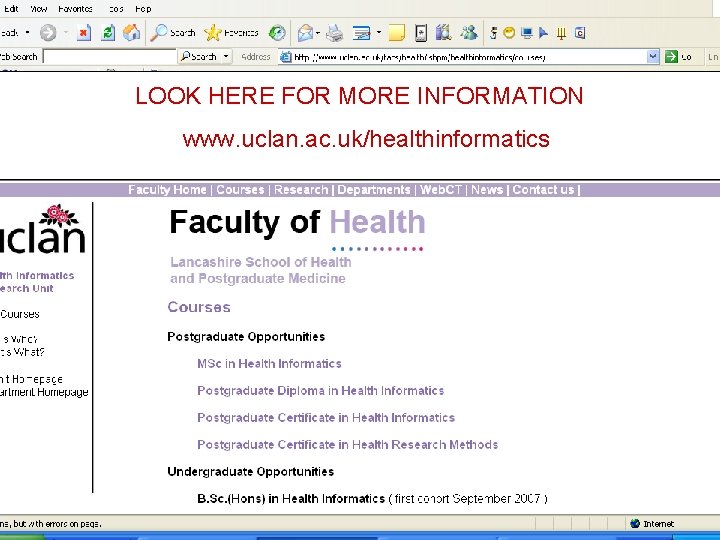720x540 pixels.
Task: Open Courses in the purple nav bar
Action: (x=240, y=190)
